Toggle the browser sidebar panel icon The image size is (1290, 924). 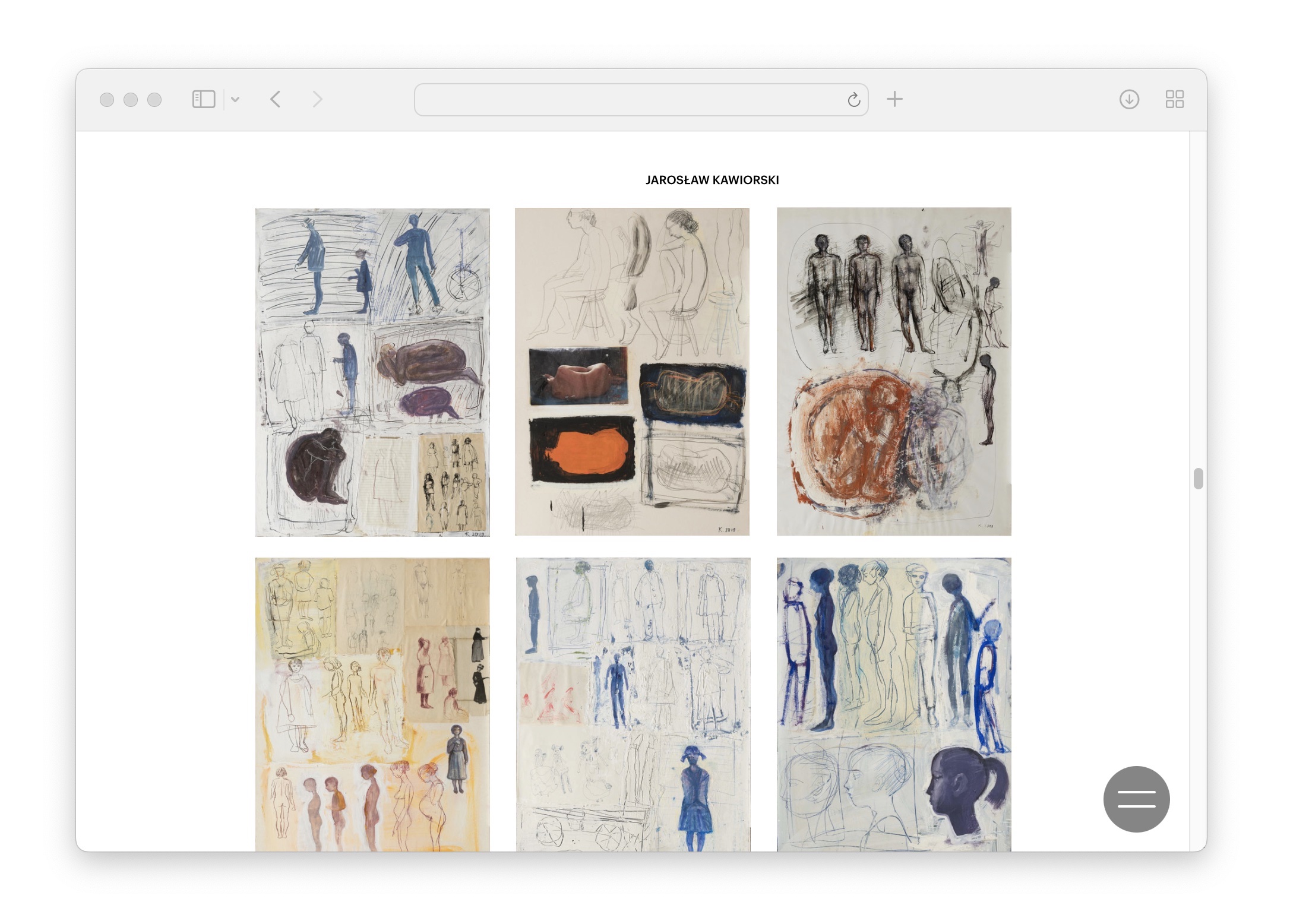coord(203,99)
